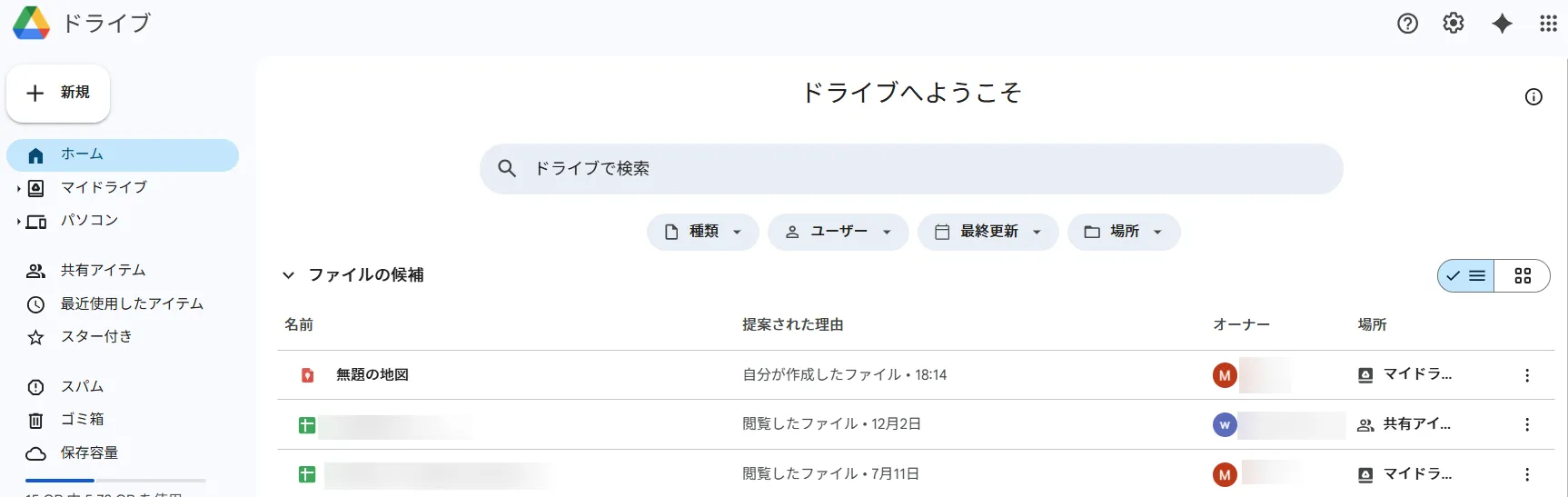Click the search magnifier icon
The width and height of the screenshot is (1568, 497).
(x=507, y=168)
